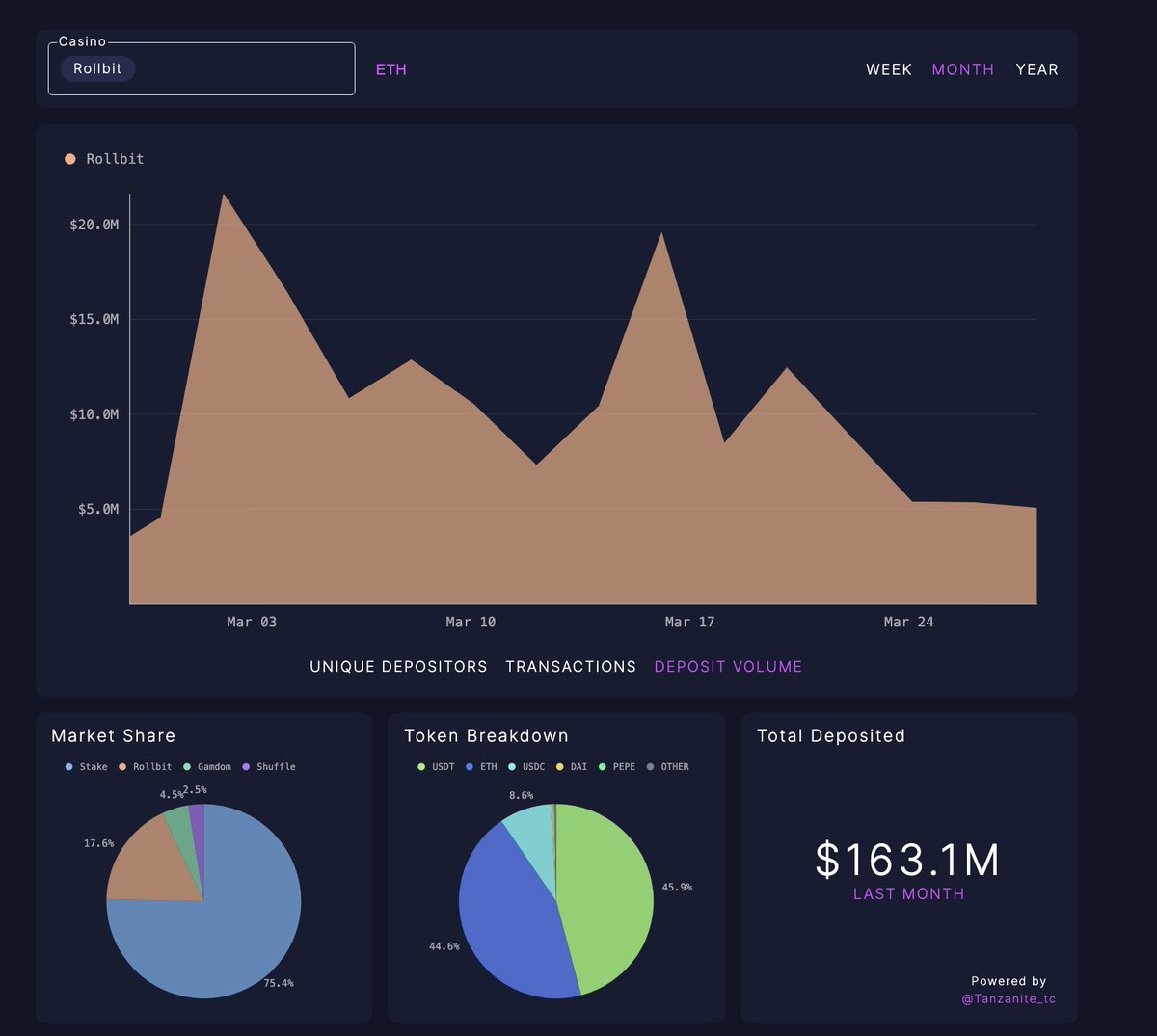
Task: Toggle Rollbit series in chart legend
Action: click(x=104, y=159)
